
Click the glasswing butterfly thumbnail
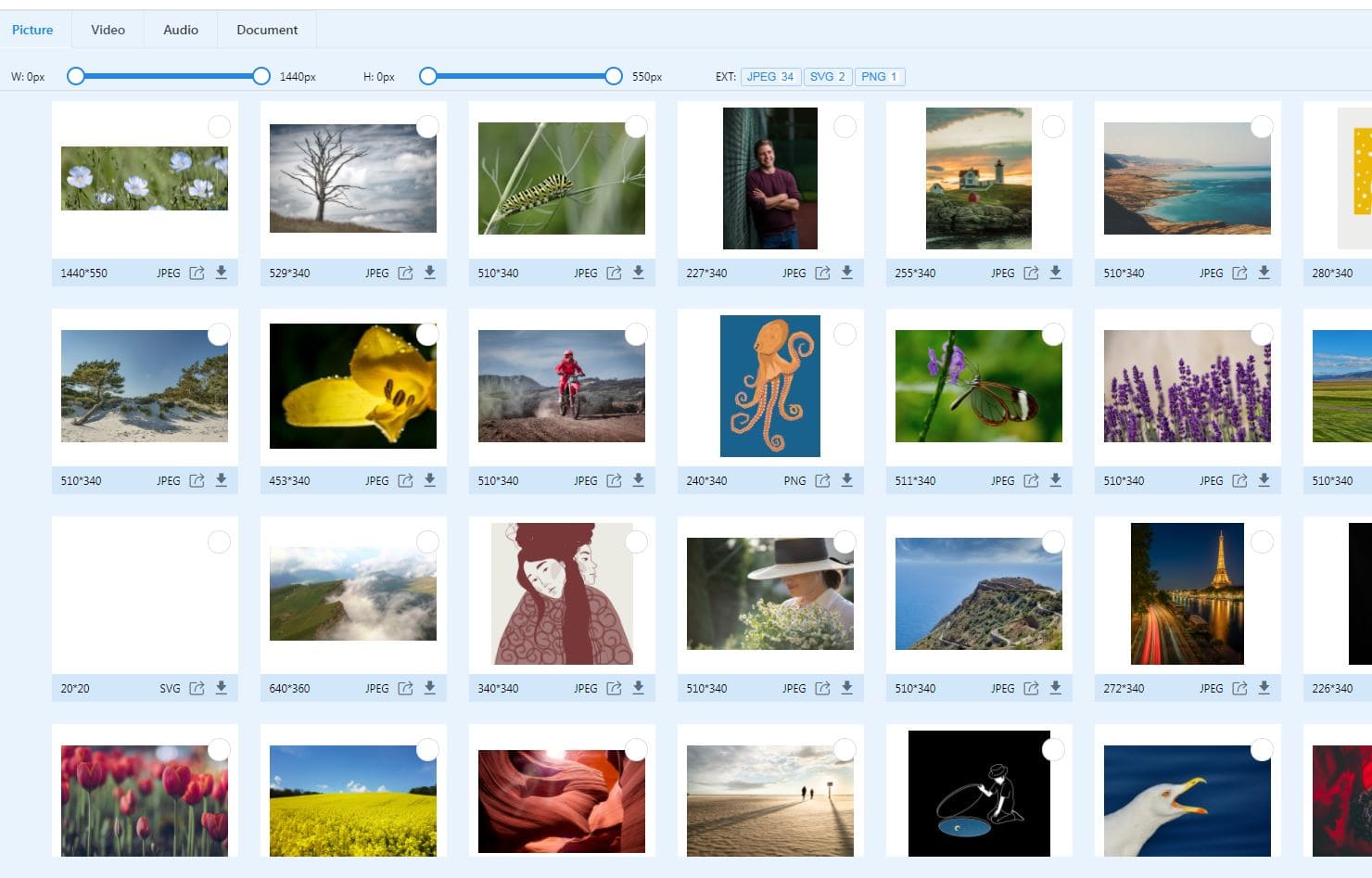pyautogui.click(x=979, y=386)
